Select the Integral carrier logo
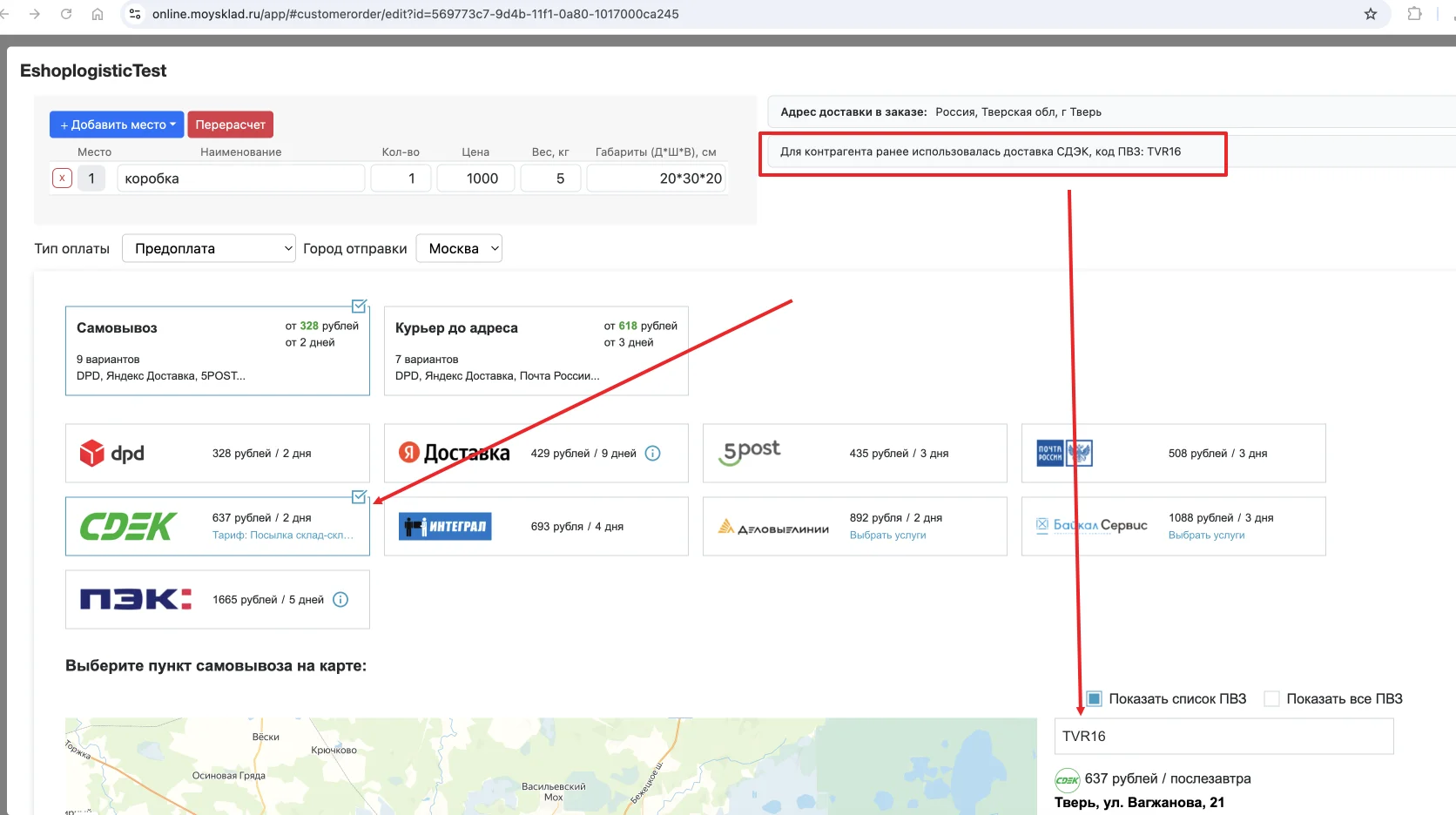The width and height of the screenshot is (1456, 815). point(445,526)
